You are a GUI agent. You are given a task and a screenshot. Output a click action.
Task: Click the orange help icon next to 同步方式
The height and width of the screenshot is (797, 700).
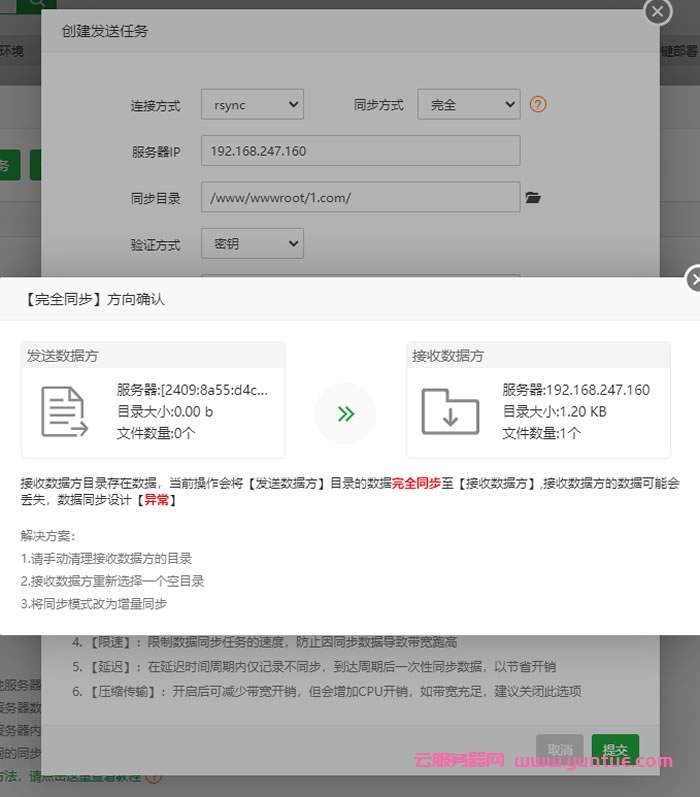[x=538, y=104]
